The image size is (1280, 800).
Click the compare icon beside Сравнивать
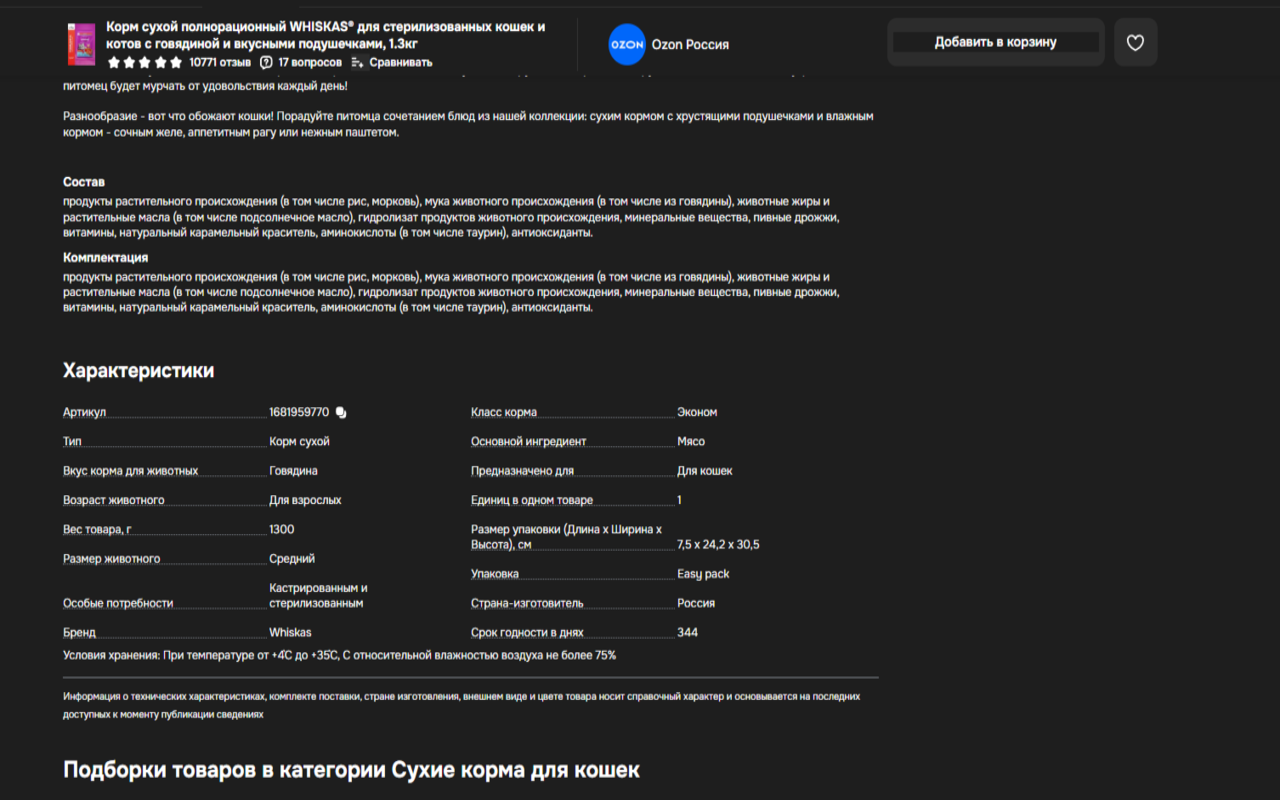pyautogui.click(x=358, y=62)
